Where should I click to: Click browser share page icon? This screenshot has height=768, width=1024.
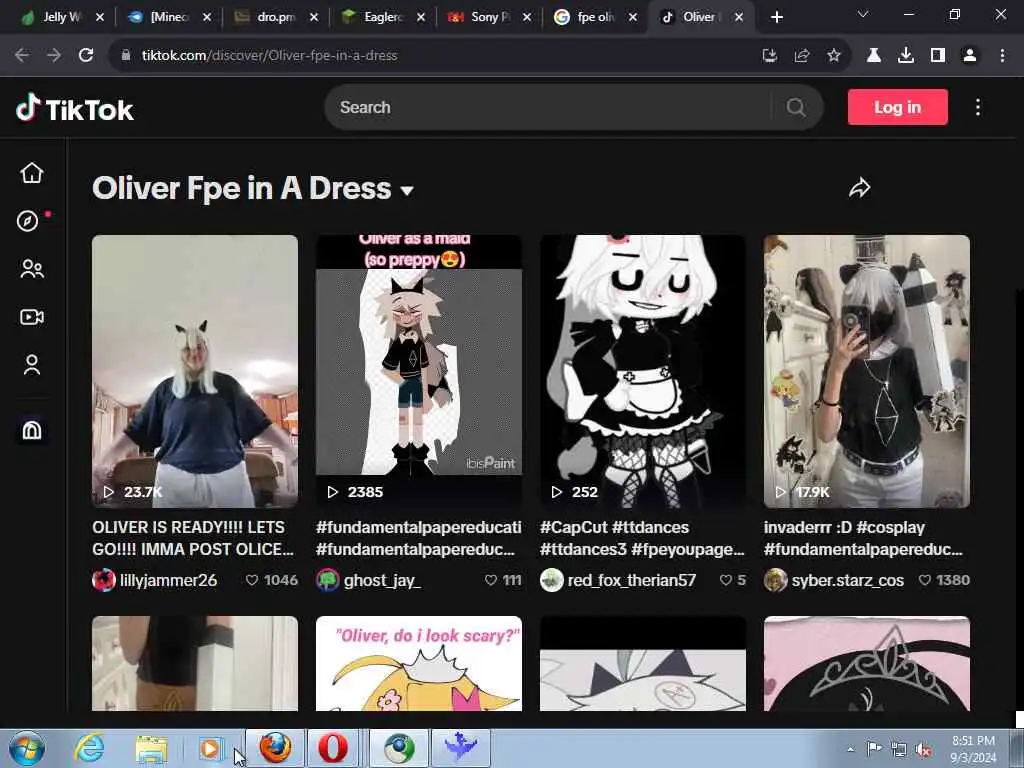[x=802, y=56]
